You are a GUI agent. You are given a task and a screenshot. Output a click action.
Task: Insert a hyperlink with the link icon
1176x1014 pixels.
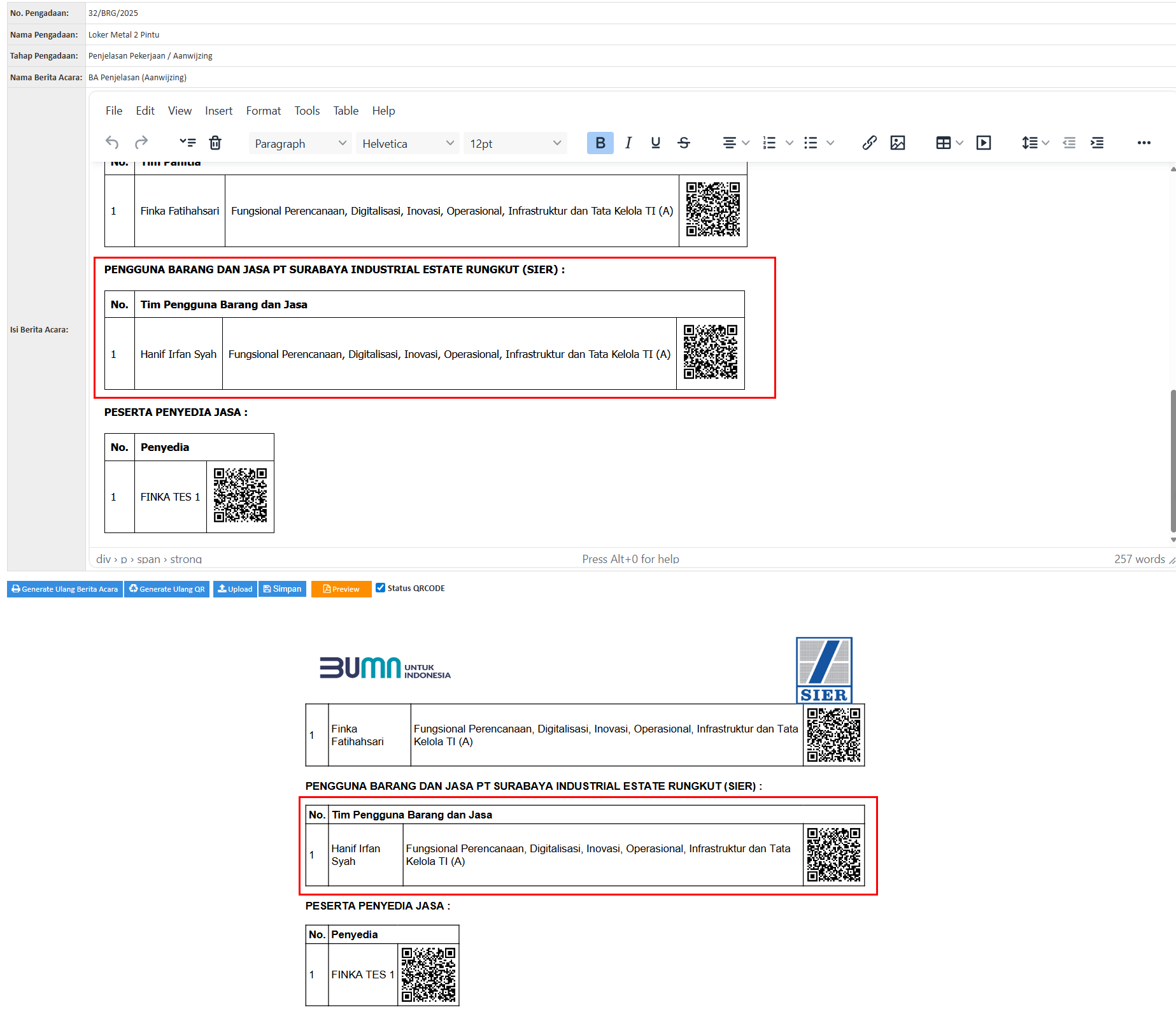[x=870, y=143]
